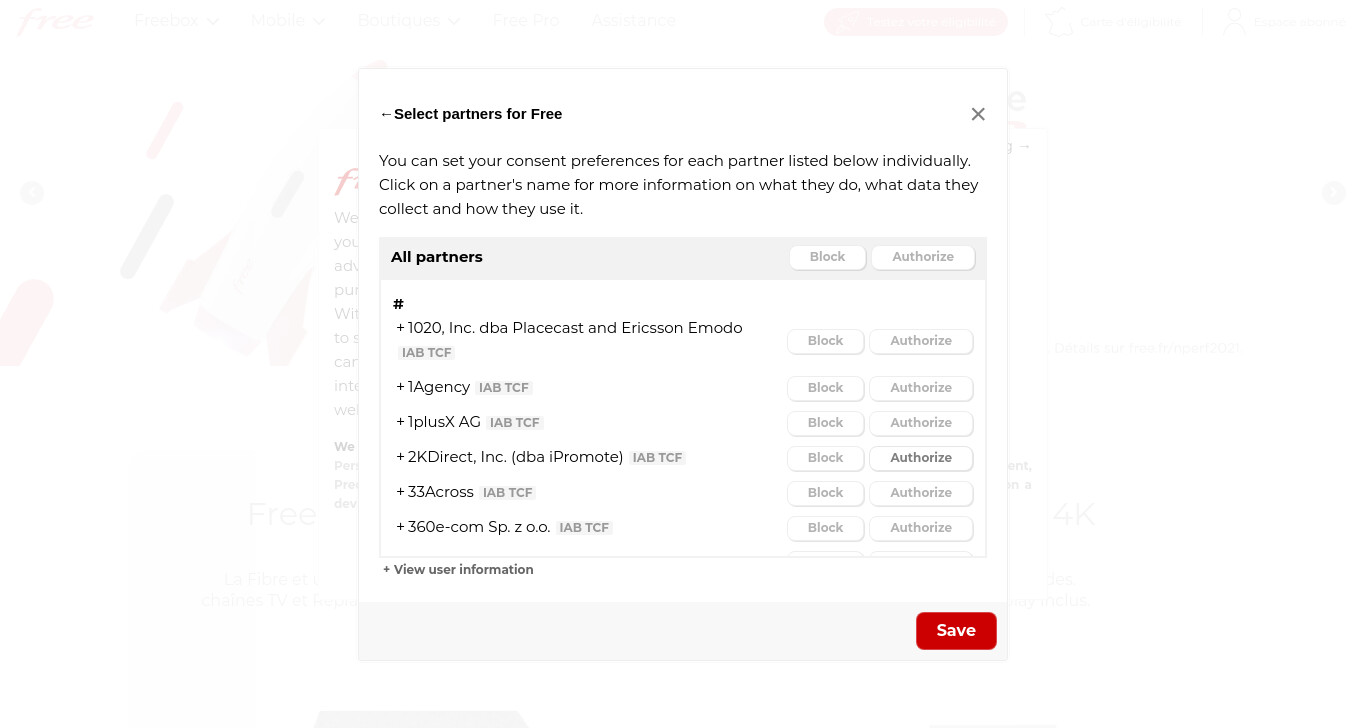Image resolution: width=1366 pixels, height=728 pixels.
Task: Open the Espace abonné account icon
Action: (1235, 21)
